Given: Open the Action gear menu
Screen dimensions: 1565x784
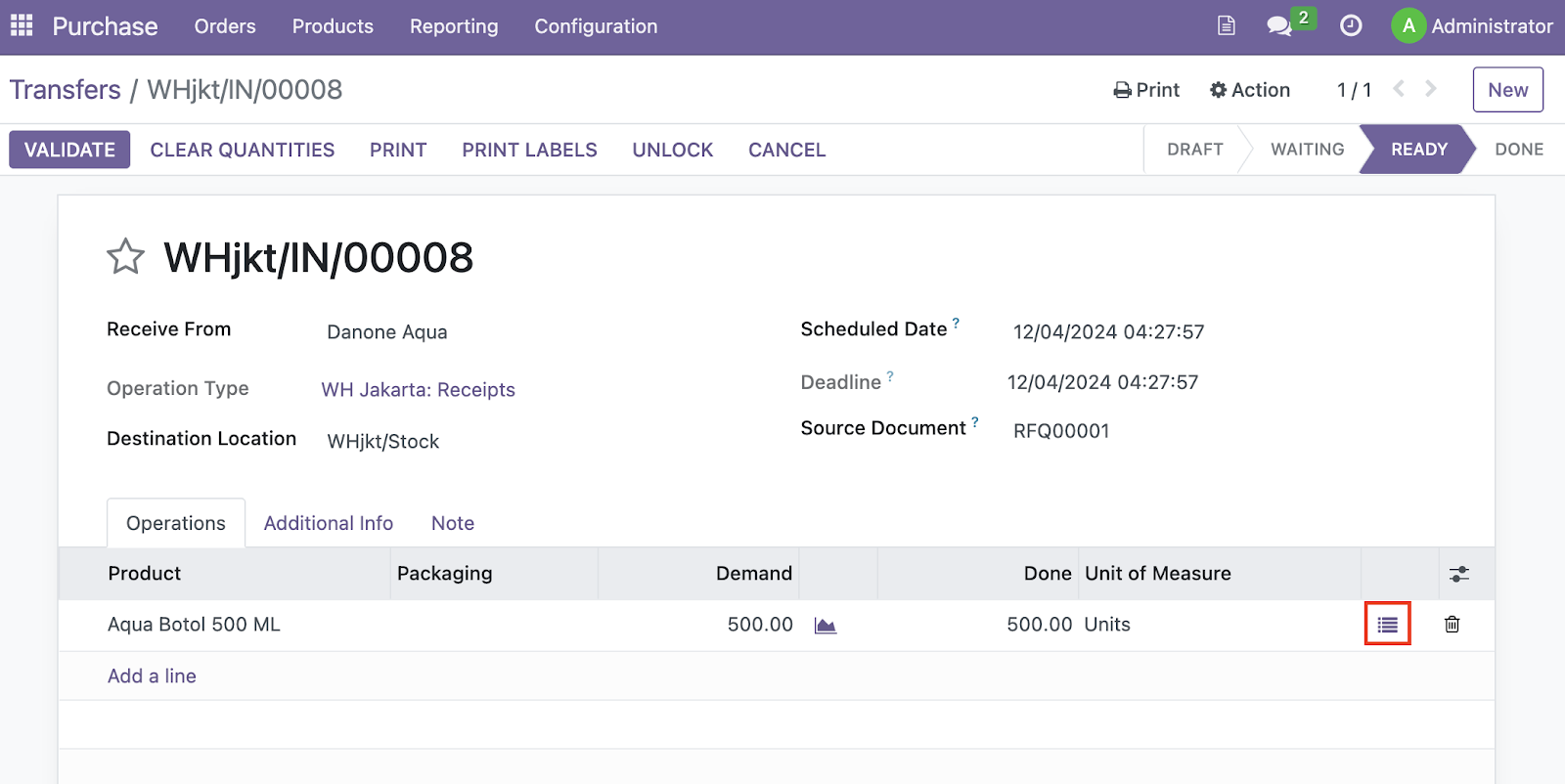Looking at the screenshot, I should [1249, 90].
